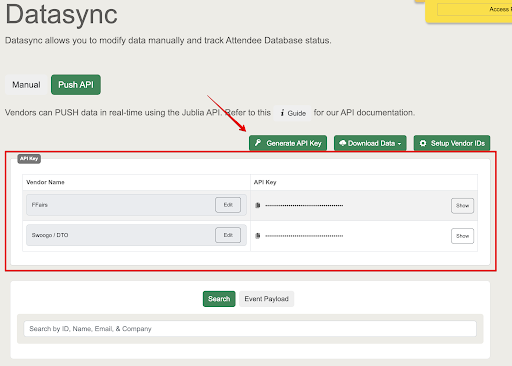Click the Setup Vendor IDs button

[x=452, y=143]
